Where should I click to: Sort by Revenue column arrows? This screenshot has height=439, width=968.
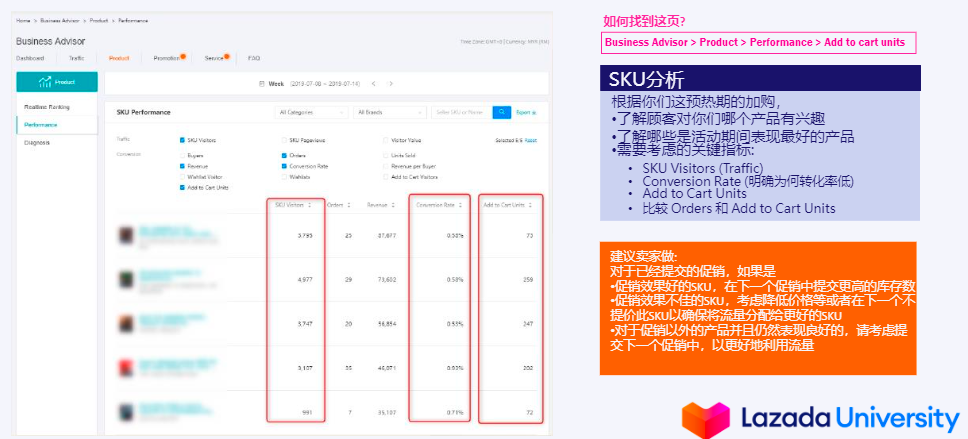pyautogui.click(x=393, y=205)
